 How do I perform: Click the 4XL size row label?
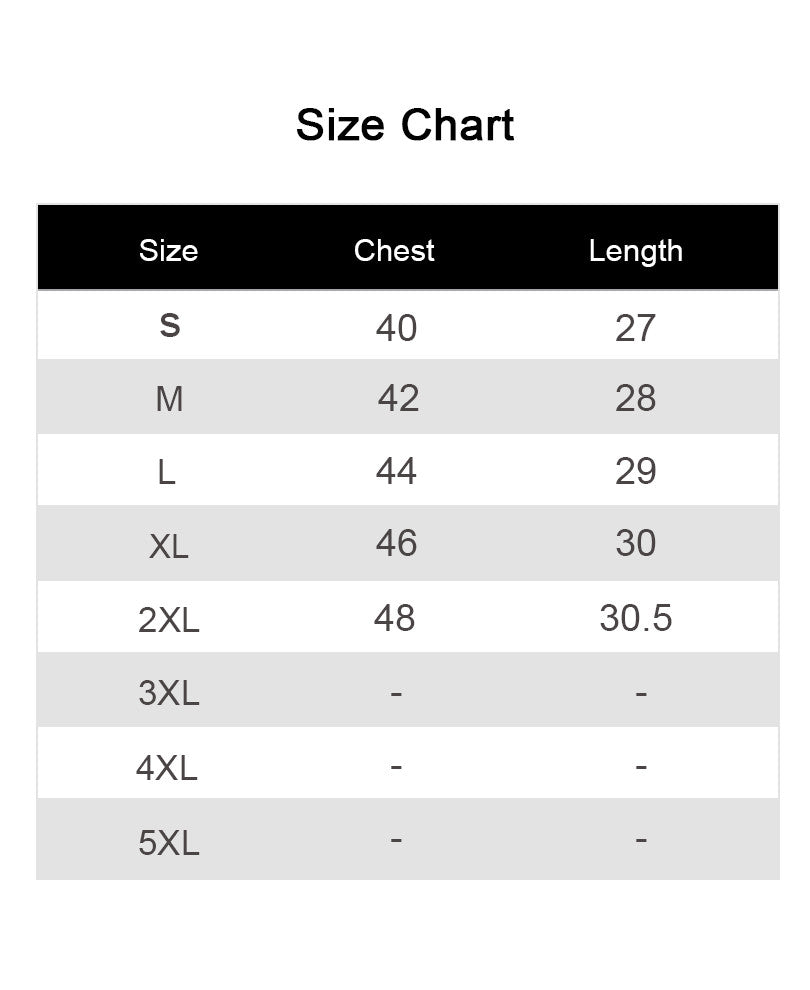[167, 768]
